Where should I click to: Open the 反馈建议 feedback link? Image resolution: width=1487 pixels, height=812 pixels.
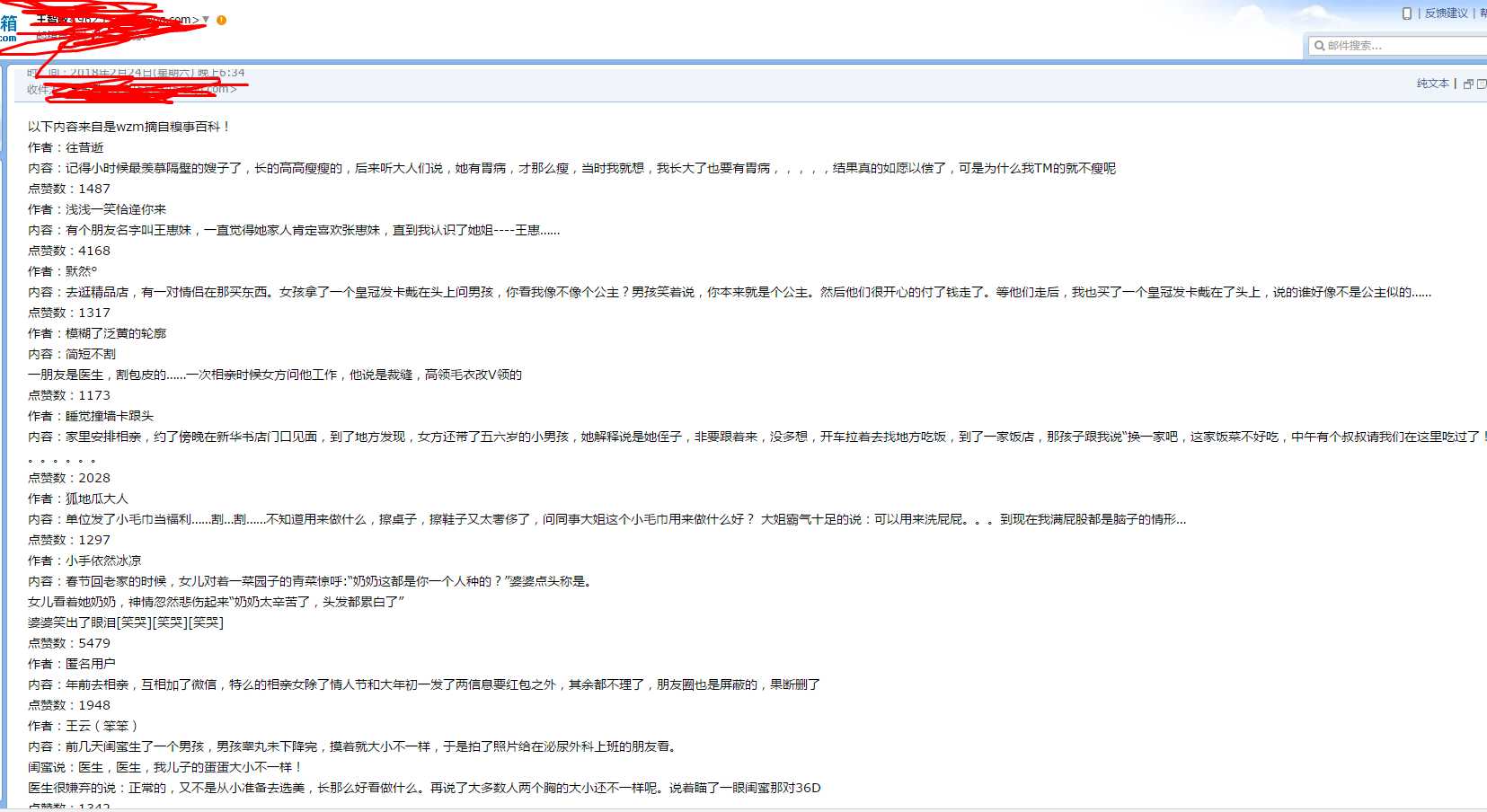tap(1446, 13)
